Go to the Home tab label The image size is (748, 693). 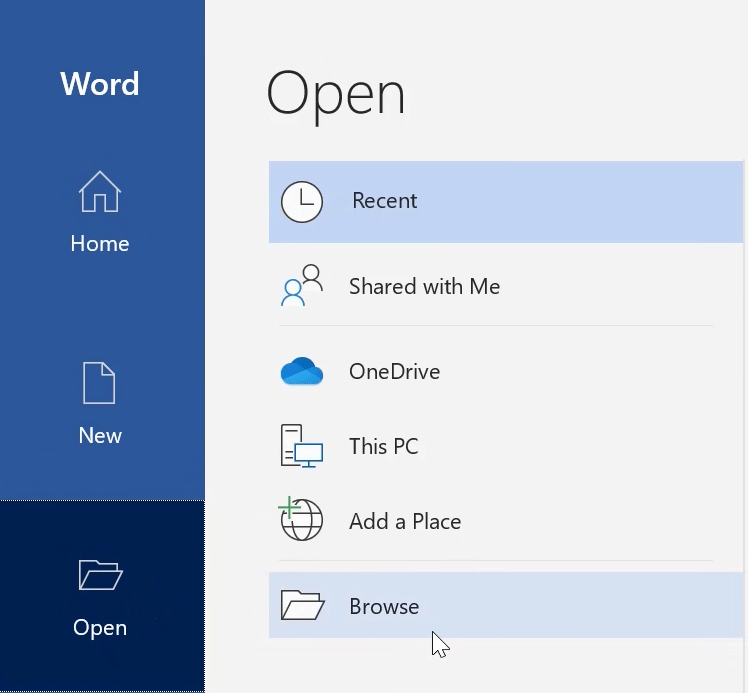click(99, 244)
